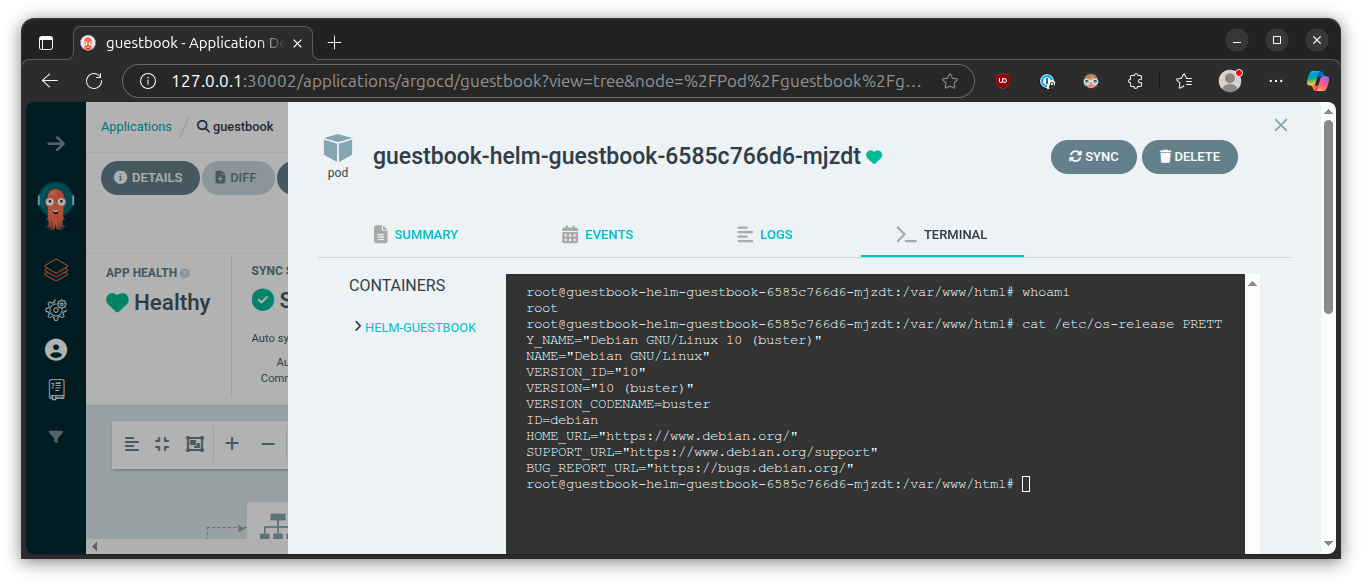Zoom in with the plus icon

coord(232,444)
